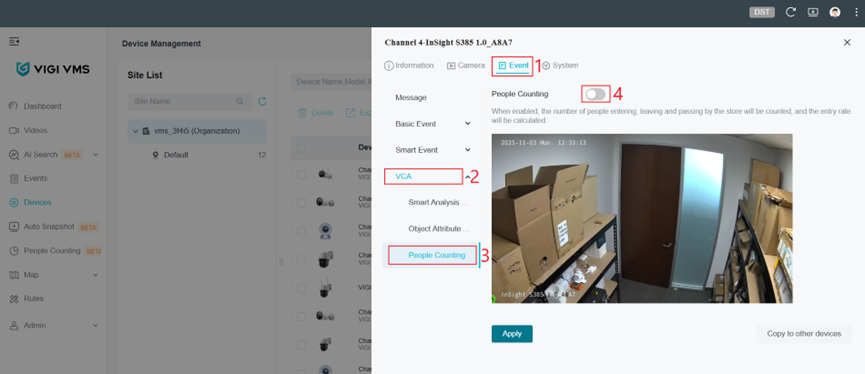Click the DST badge
The width and height of the screenshot is (865, 374).
(762, 12)
